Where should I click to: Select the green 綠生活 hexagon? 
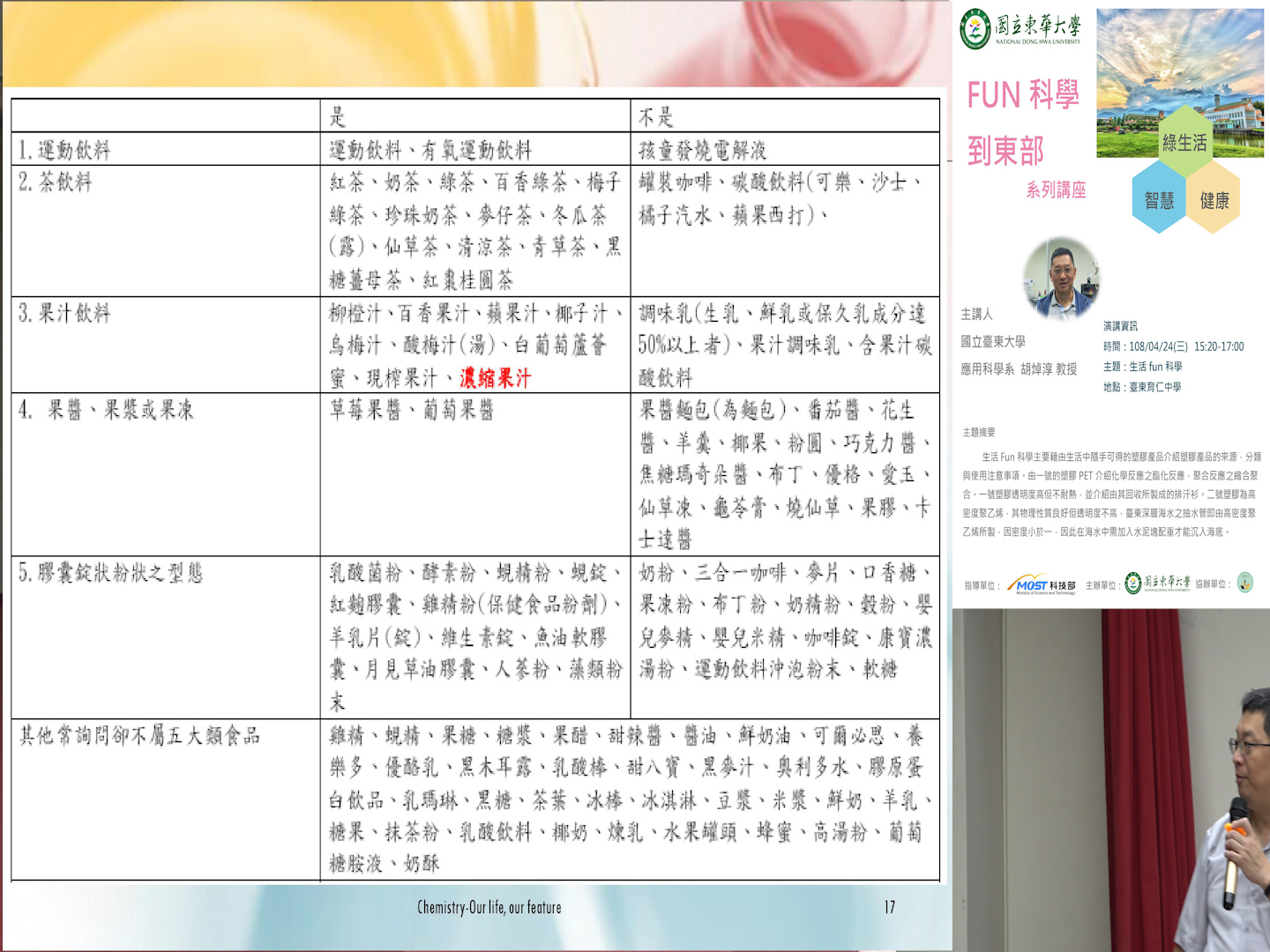[x=1184, y=142]
